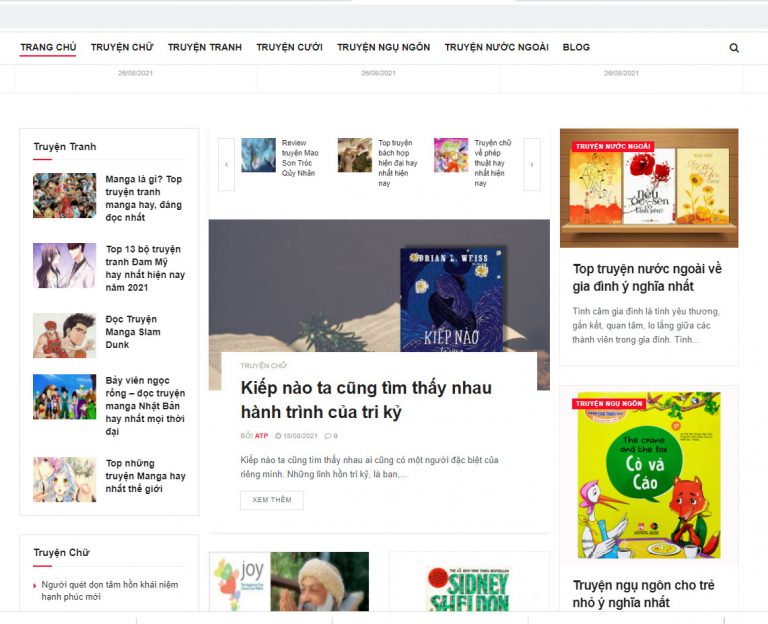This screenshot has height=624, width=768.
Task: Open 'Người quét dọn tâm hồn khái niệm' link
Action: pos(110,591)
